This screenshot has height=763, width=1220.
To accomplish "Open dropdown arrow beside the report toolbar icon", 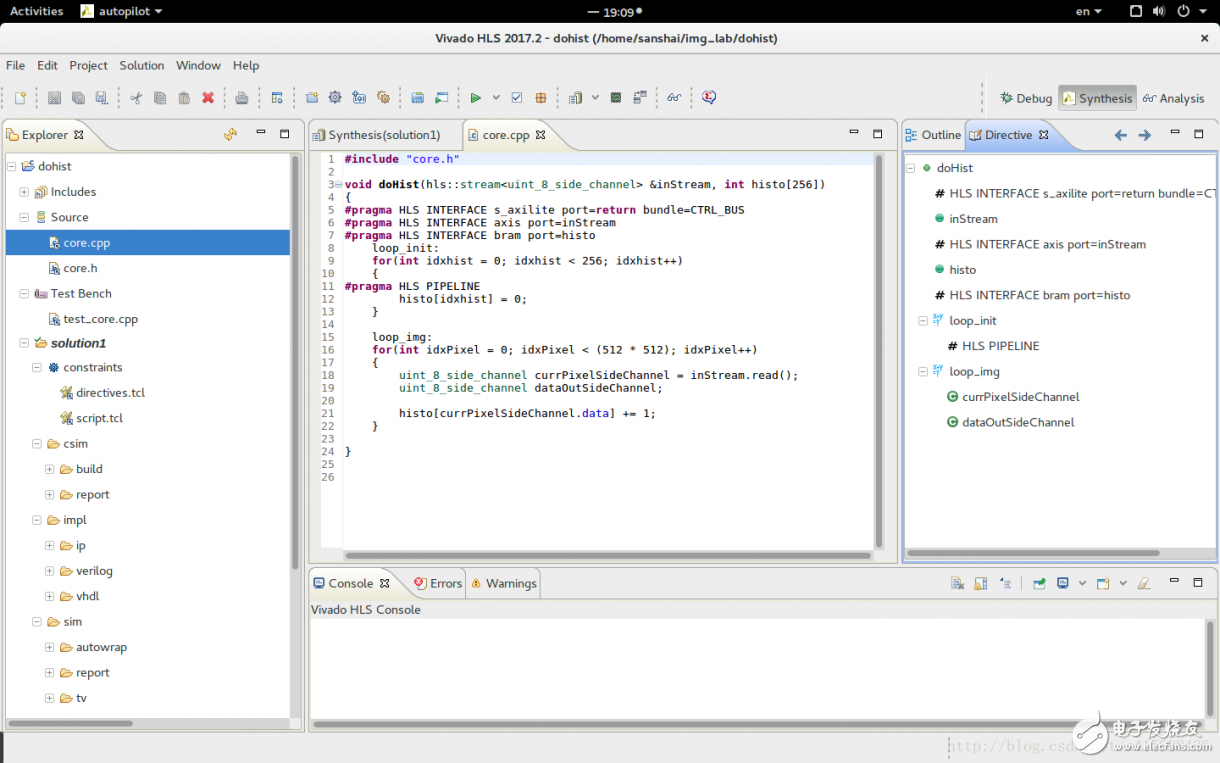I will click(595, 98).
